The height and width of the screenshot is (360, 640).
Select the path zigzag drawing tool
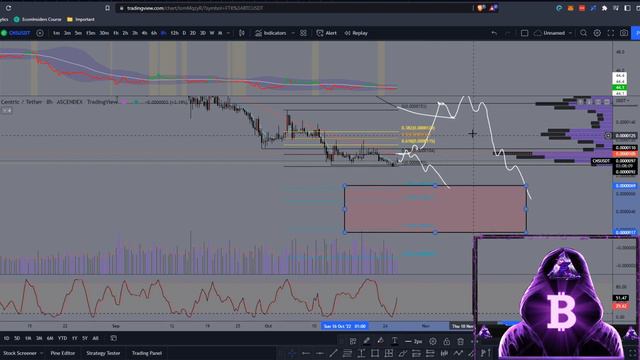[458, 353]
